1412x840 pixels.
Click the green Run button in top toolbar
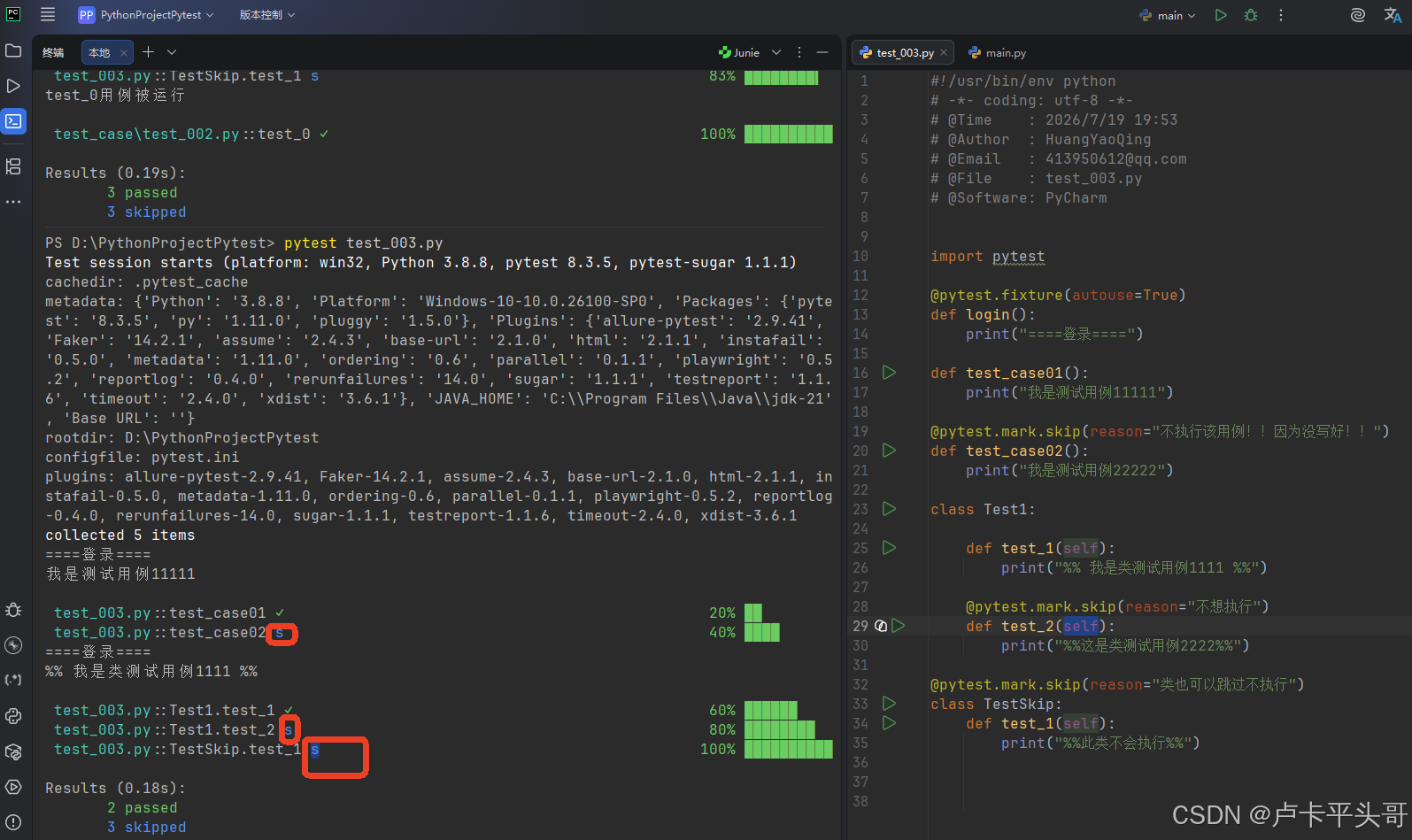(1221, 15)
